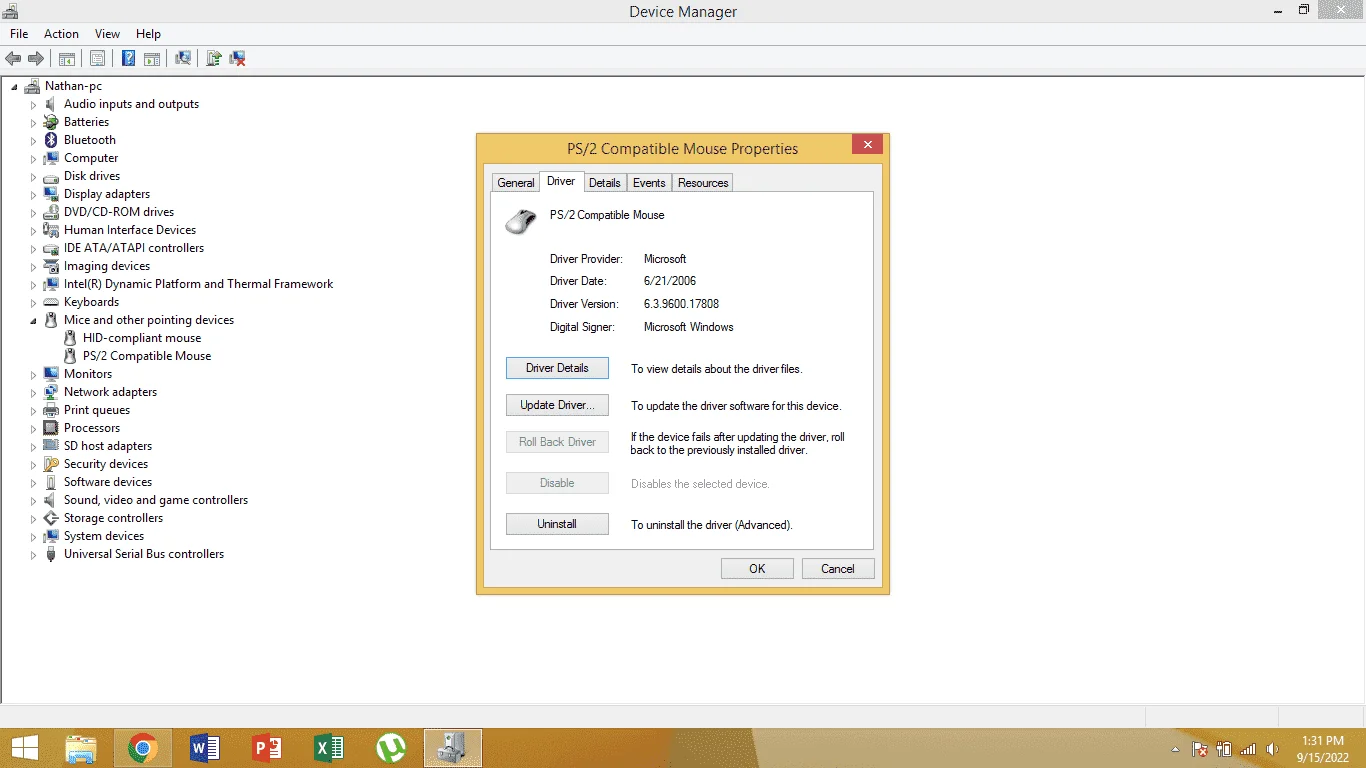The height and width of the screenshot is (768, 1366).
Task: Toggle the Show/Hide Action Pane toolbar icon
Action: pyautogui.click(x=151, y=58)
